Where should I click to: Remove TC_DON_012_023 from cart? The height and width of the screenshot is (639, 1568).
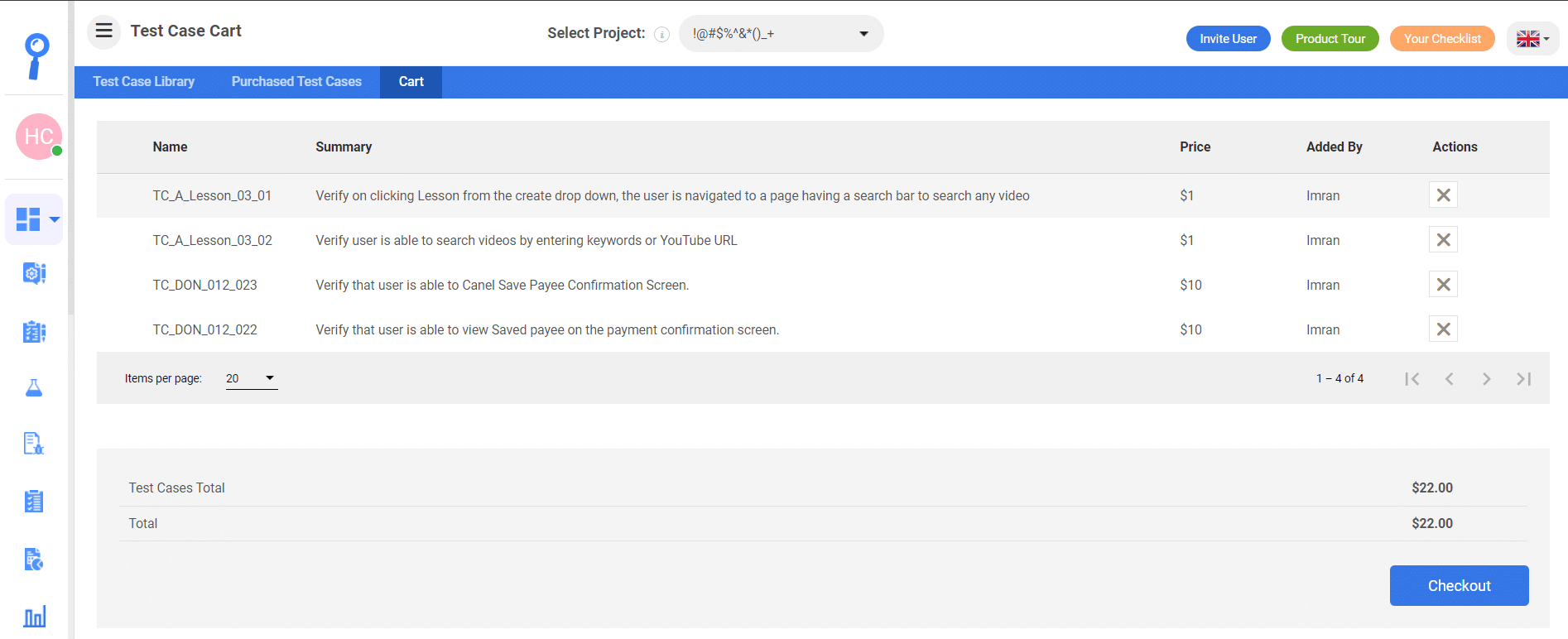[1443, 285]
